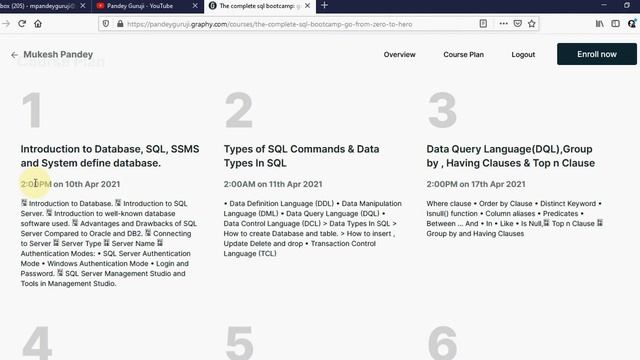Click the large module number 2
Screen dimensions: 640x360
(239, 110)
